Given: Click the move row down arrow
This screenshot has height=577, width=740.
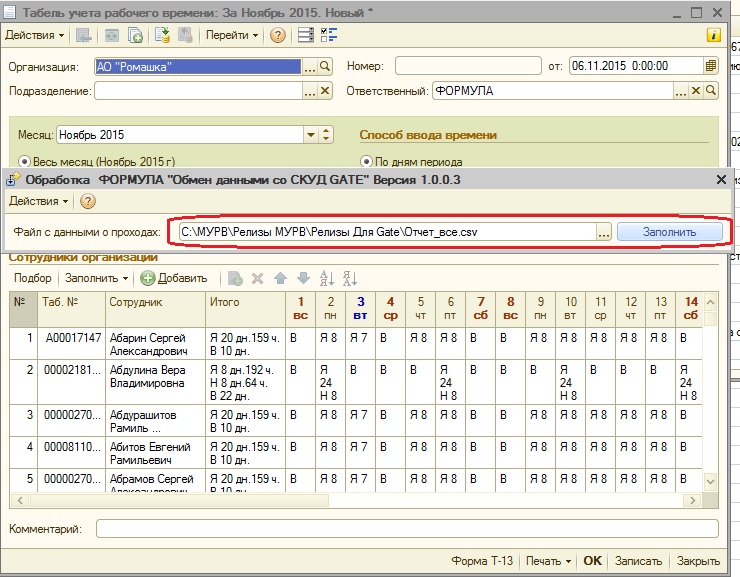Looking at the screenshot, I should click(303, 278).
